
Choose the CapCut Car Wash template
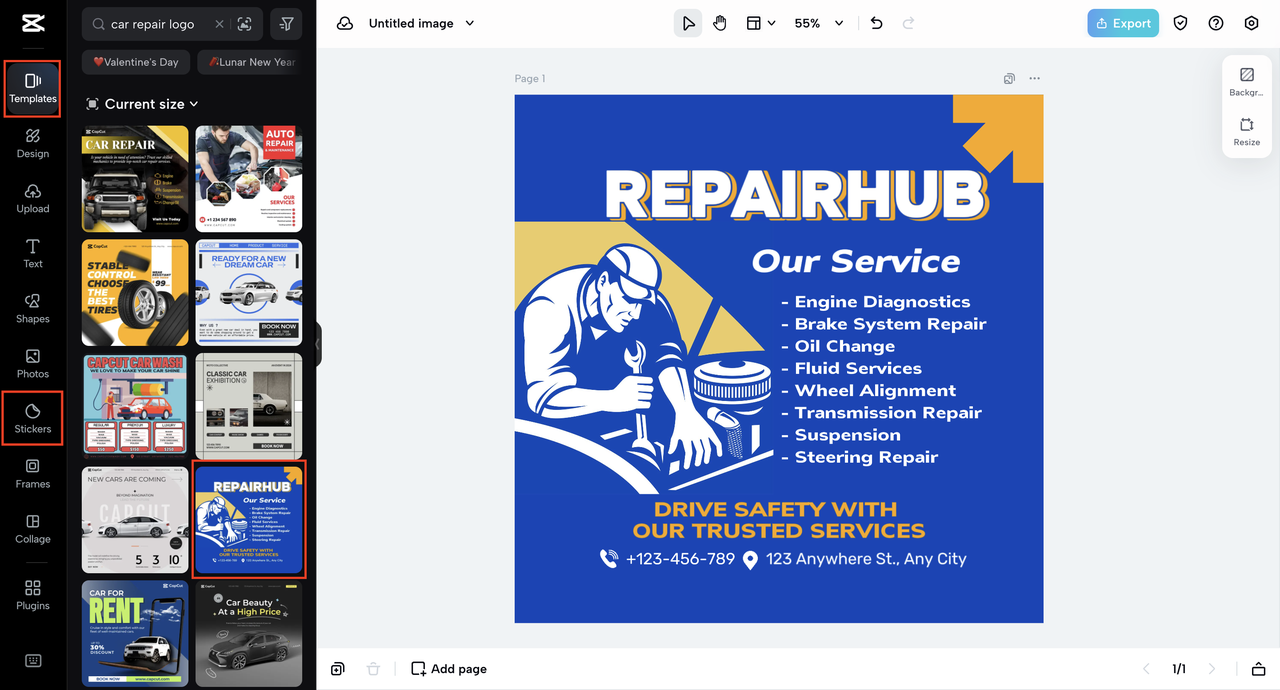135,406
